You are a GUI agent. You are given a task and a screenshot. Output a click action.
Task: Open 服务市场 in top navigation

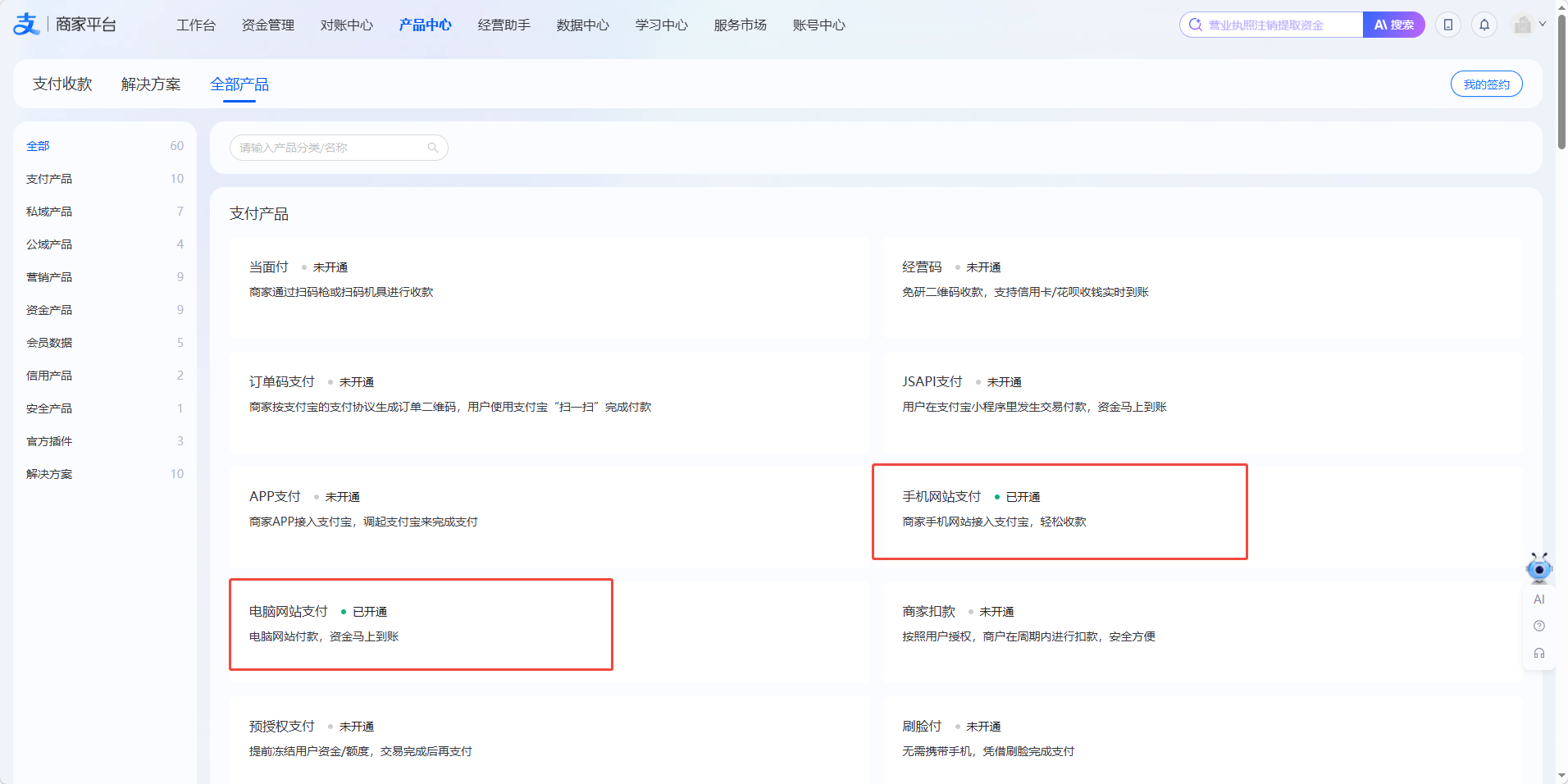pos(741,25)
